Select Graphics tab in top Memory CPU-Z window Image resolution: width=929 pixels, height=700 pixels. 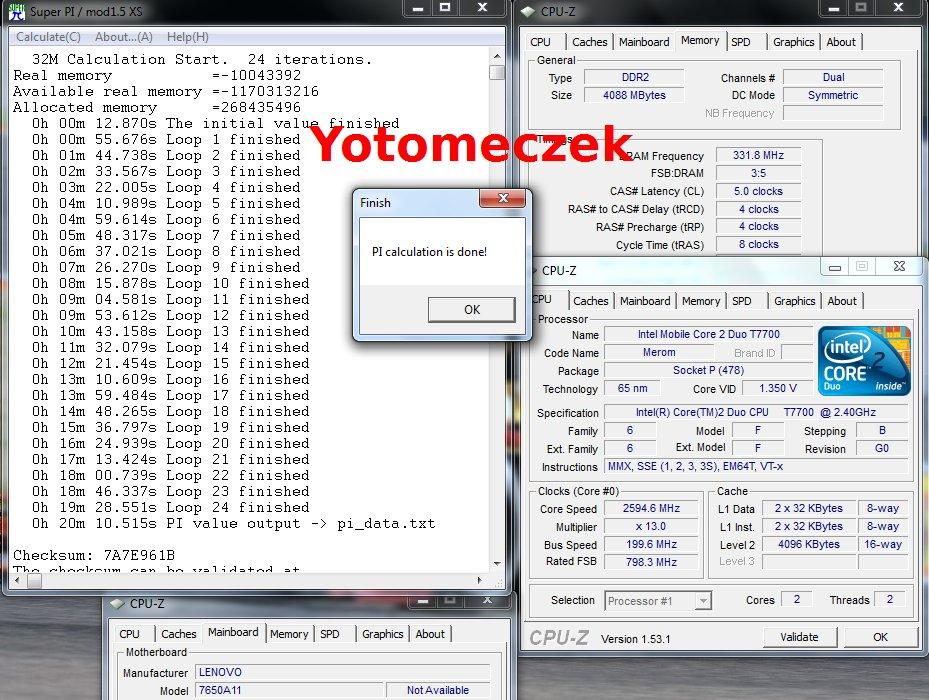[x=793, y=42]
